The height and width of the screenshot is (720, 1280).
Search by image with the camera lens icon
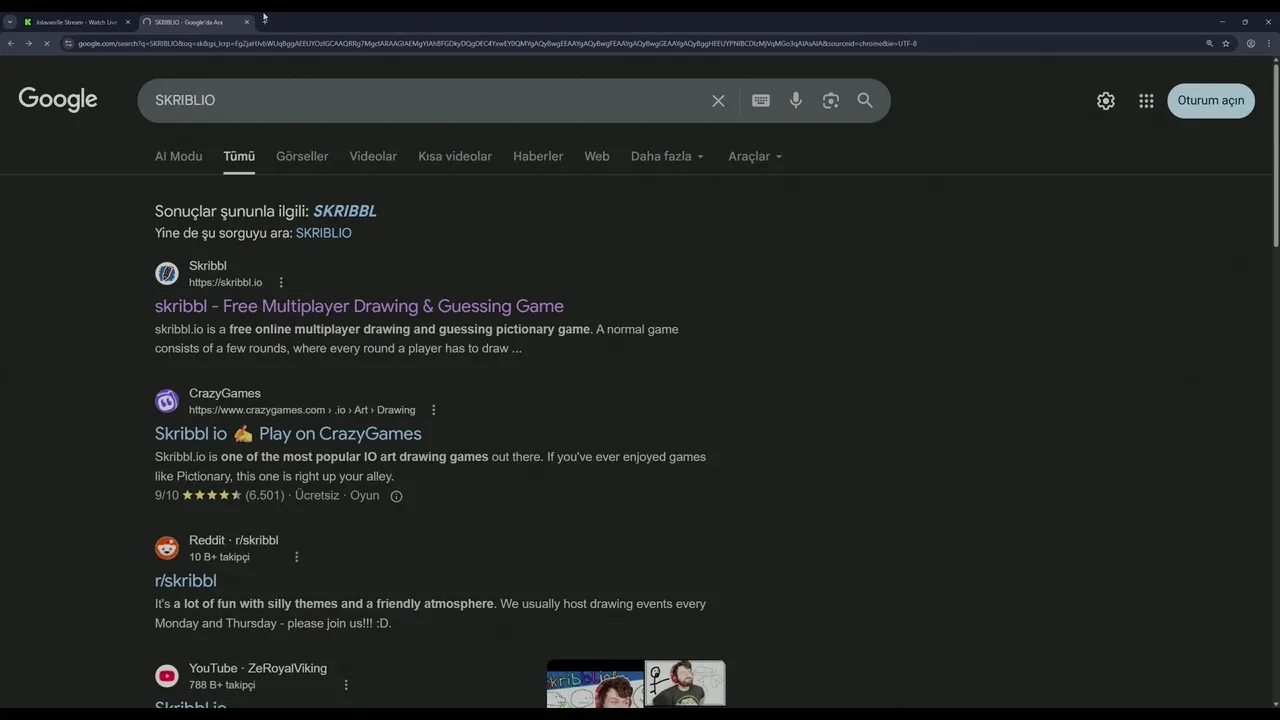click(831, 100)
